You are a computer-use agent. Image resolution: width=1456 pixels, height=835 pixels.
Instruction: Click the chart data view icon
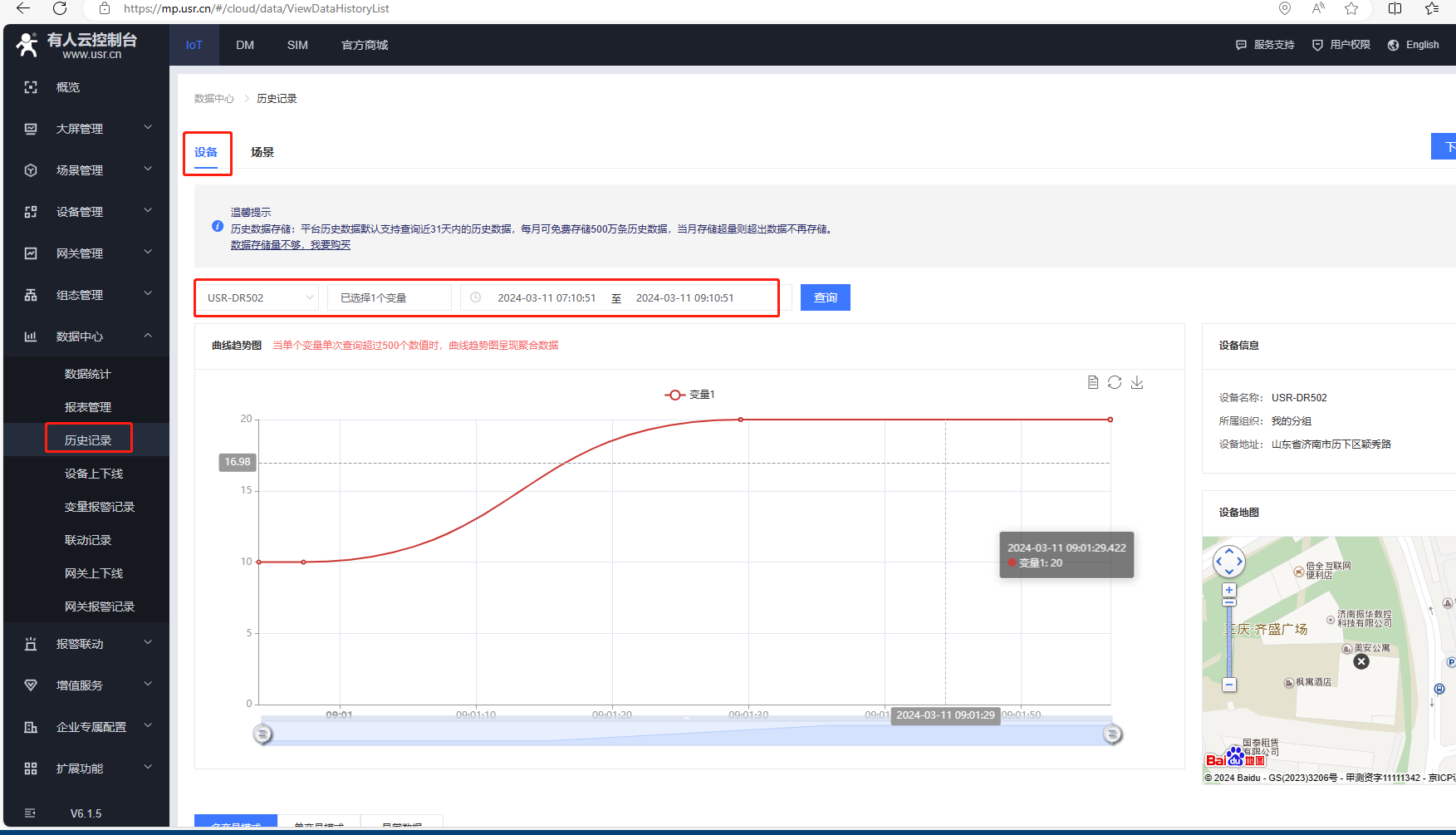tap(1093, 382)
